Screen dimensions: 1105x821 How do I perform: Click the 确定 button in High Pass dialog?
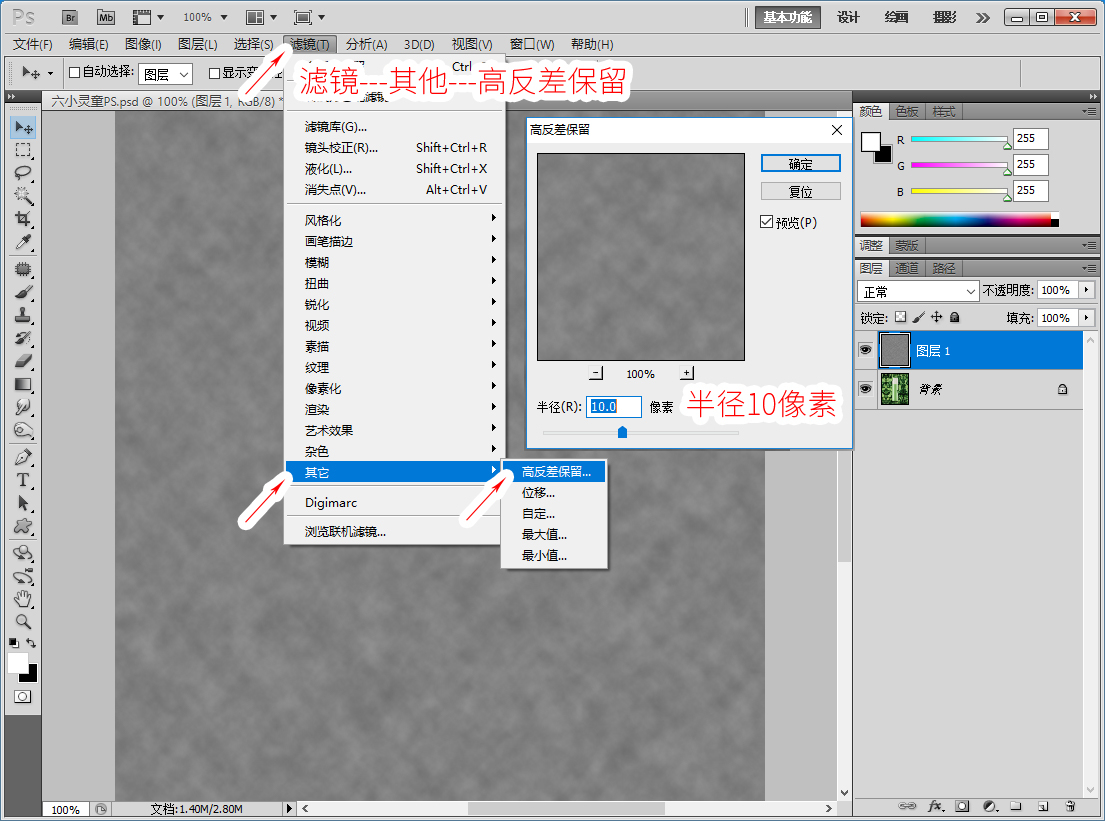[x=800, y=162]
